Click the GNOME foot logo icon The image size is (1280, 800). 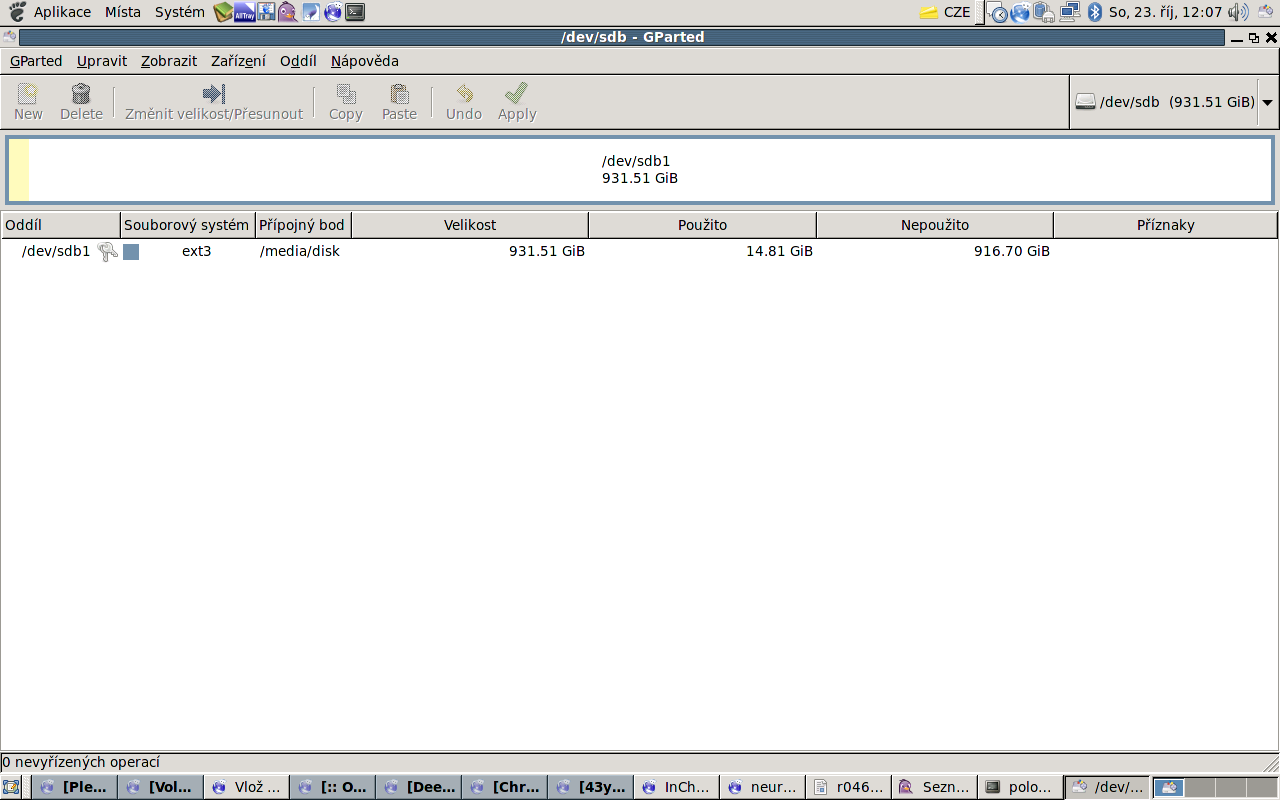(16, 12)
